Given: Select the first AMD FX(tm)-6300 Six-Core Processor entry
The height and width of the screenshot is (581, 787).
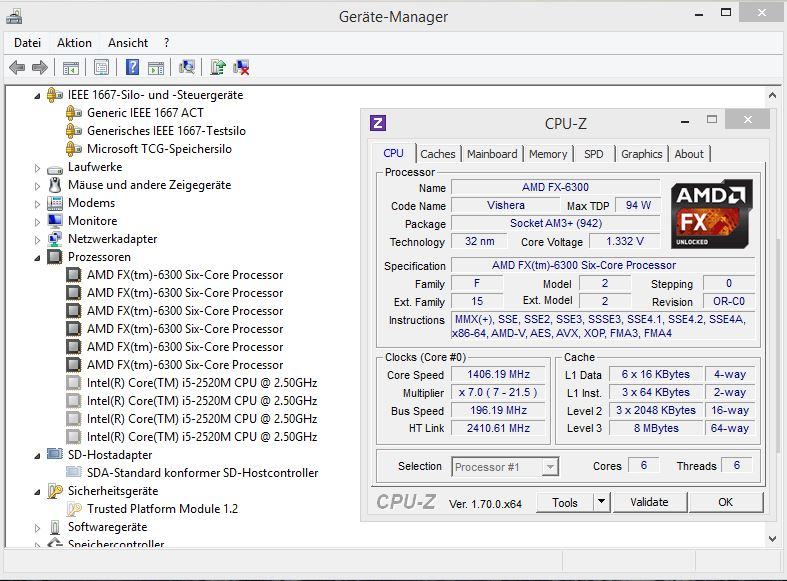Looking at the screenshot, I should [185, 275].
